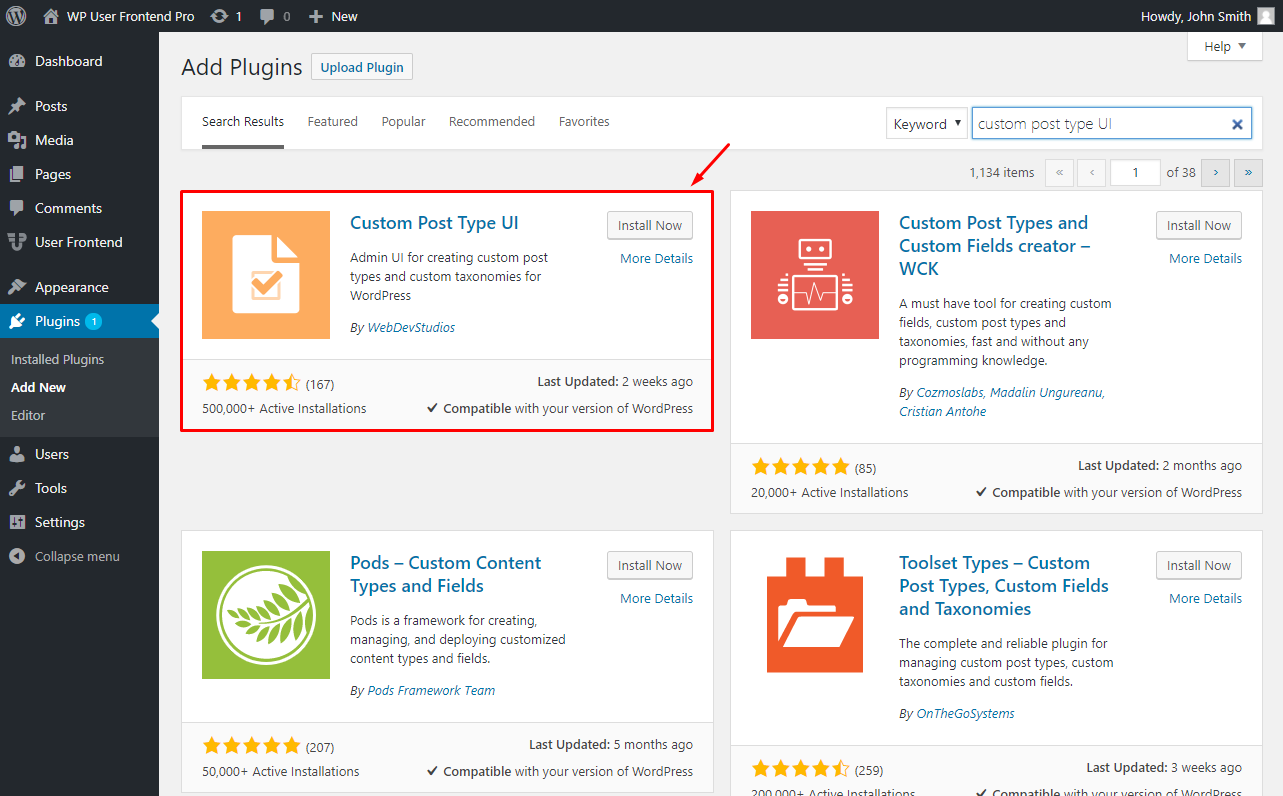Open More Details for Toolset Types
This screenshot has height=796, width=1283.
click(x=1205, y=598)
